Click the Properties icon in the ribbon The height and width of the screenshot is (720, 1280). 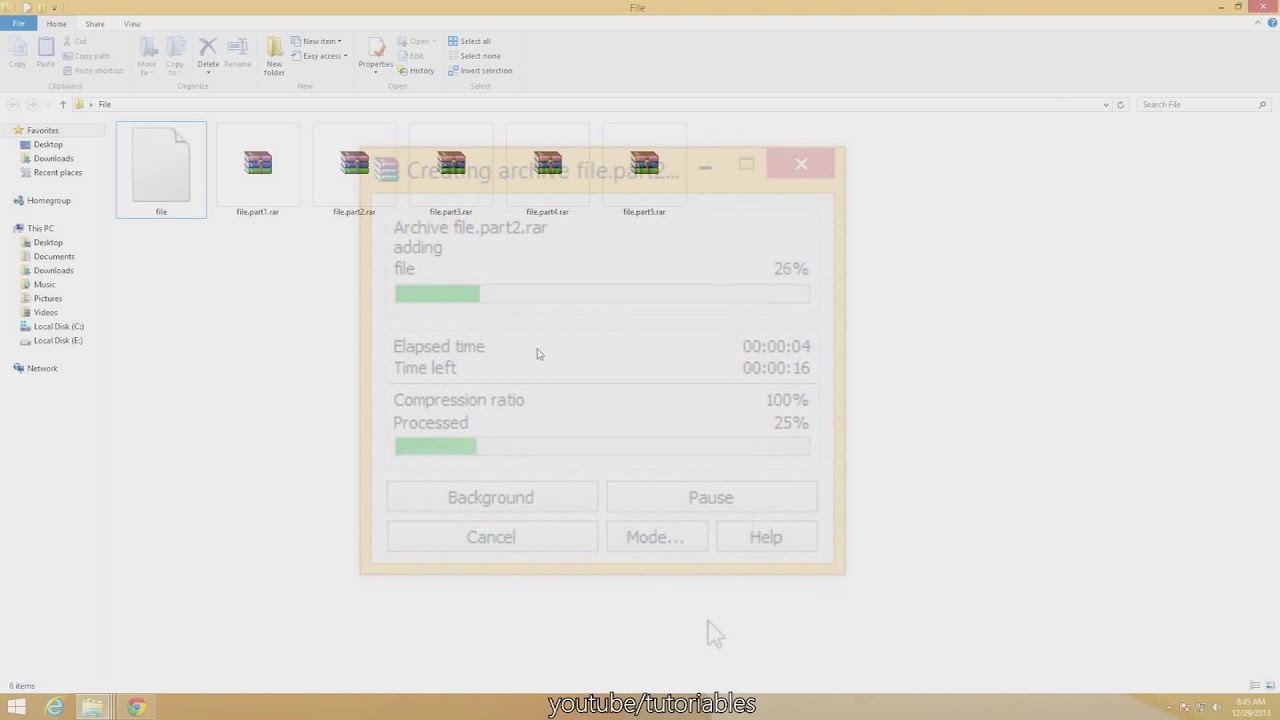point(376,52)
